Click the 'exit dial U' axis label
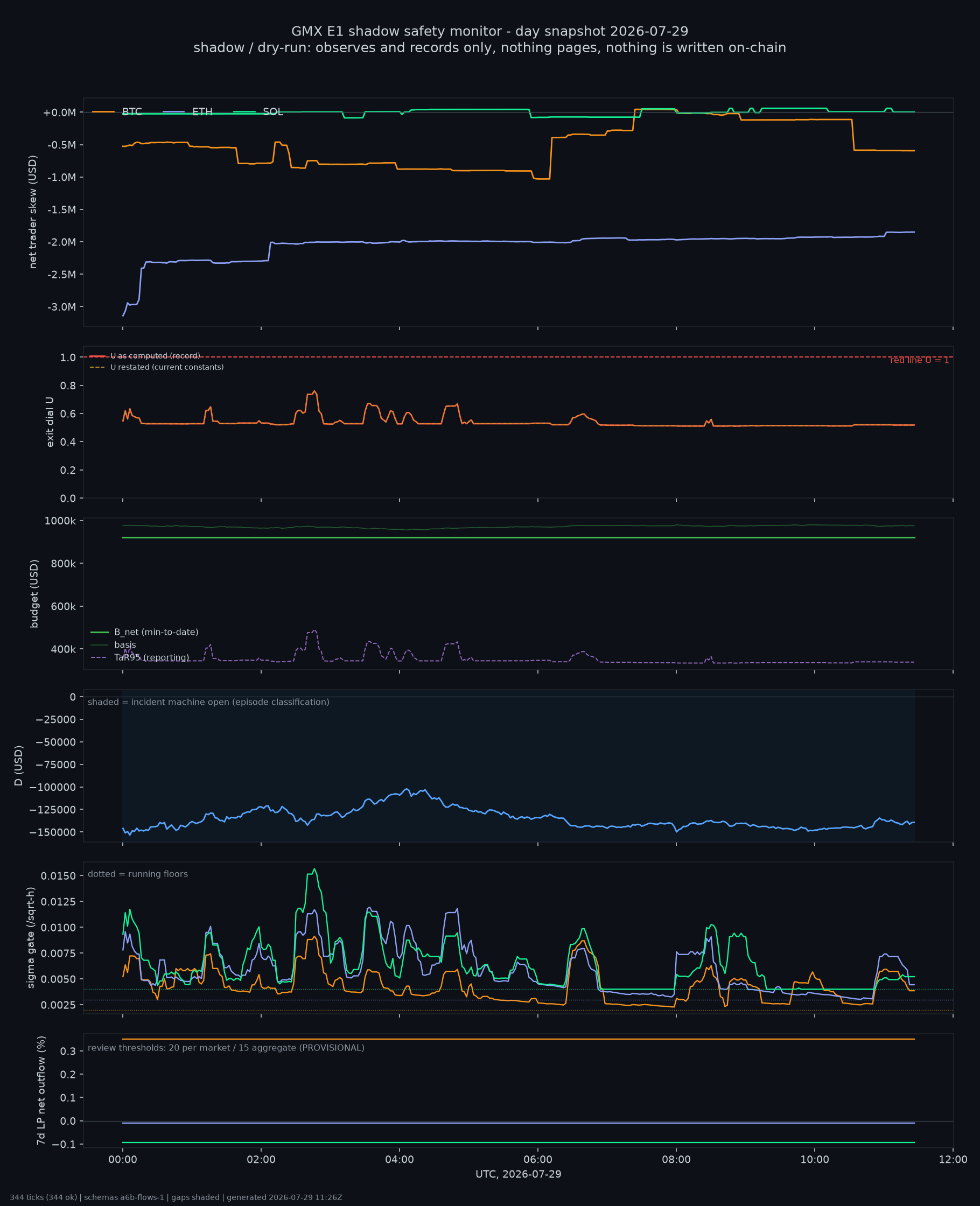The image size is (980, 1206). 50,422
